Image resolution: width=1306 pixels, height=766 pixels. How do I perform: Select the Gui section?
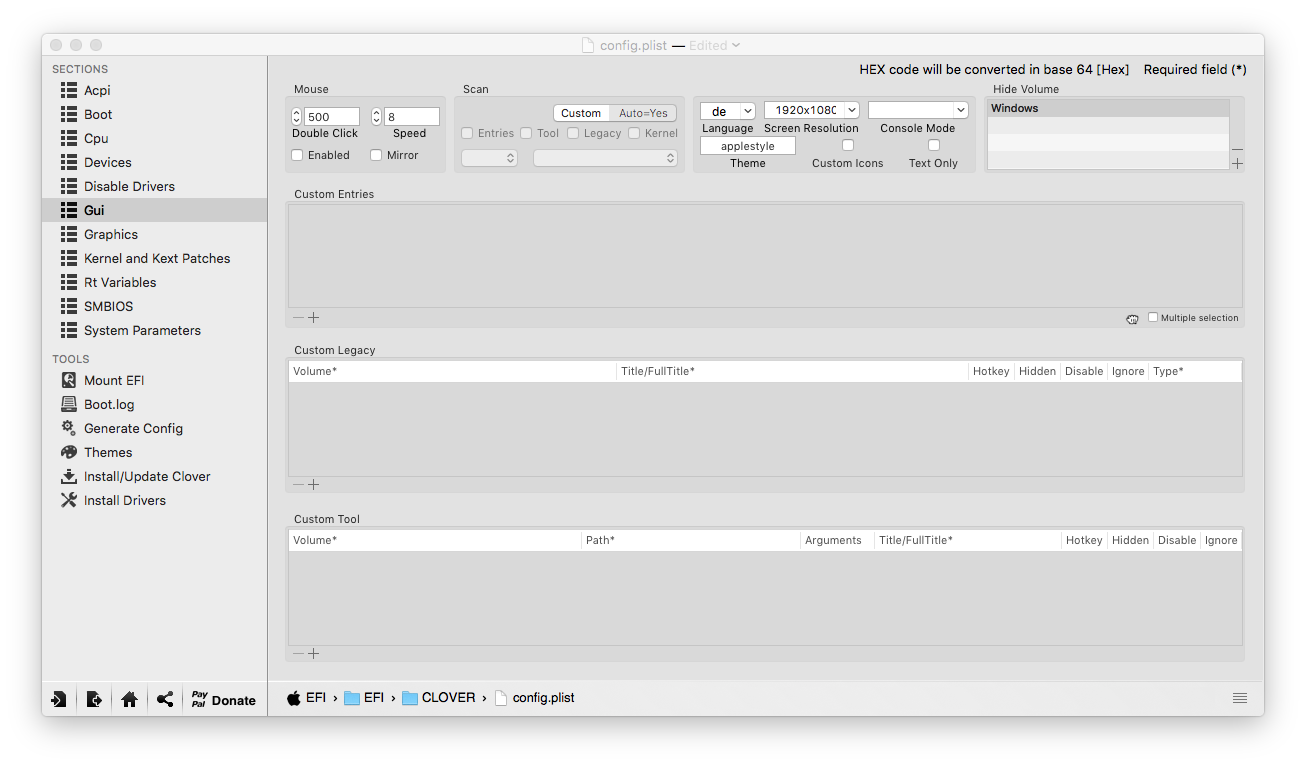pos(154,210)
